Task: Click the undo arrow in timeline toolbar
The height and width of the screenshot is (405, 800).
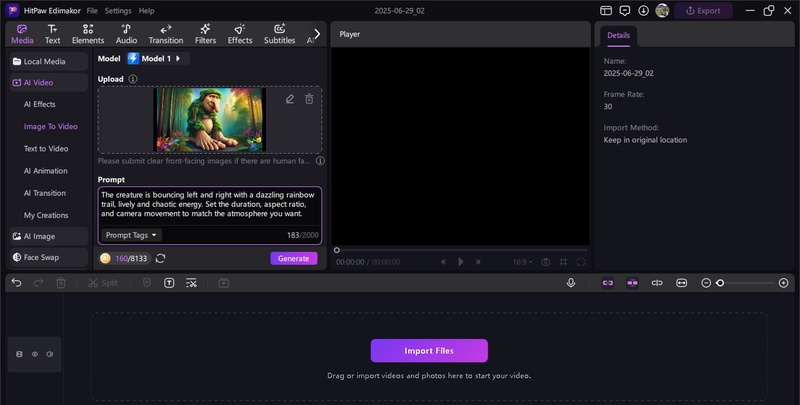Action: pos(17,283)
